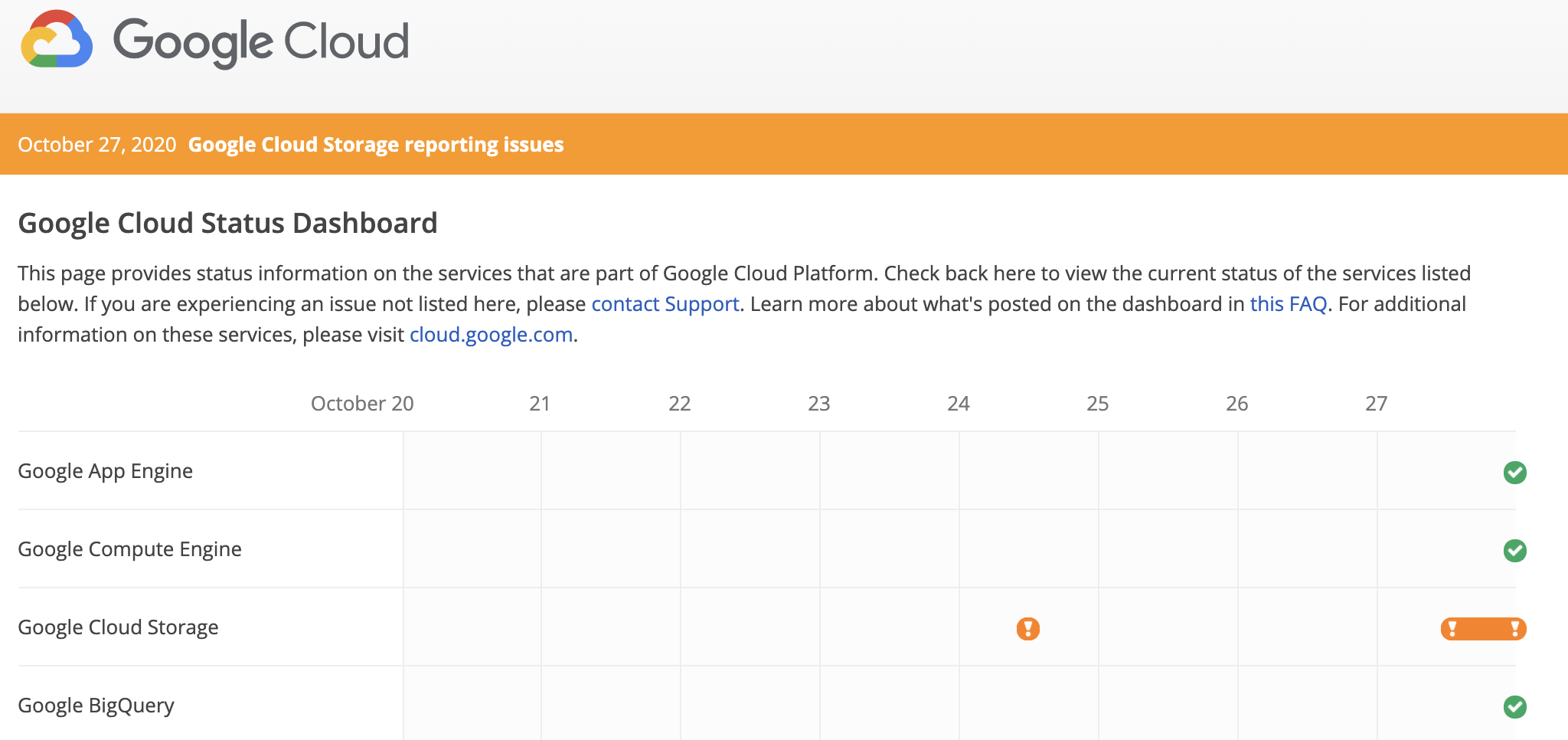Image resolution: width=1568 pixels, height=740 pixels.
Task: Click the '23' date column header
Action: point(818,404)
